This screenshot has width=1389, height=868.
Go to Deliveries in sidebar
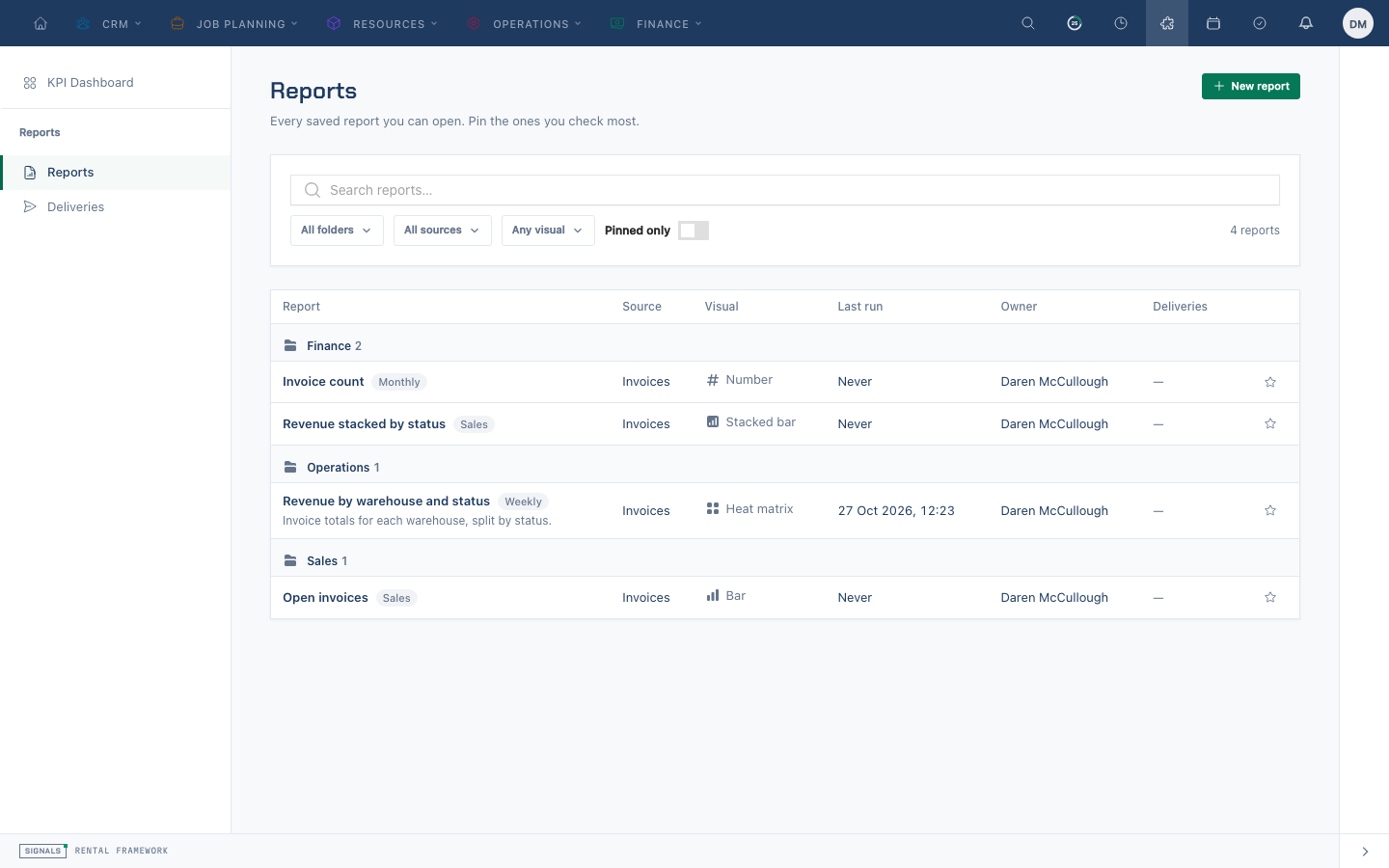(116, 207)
